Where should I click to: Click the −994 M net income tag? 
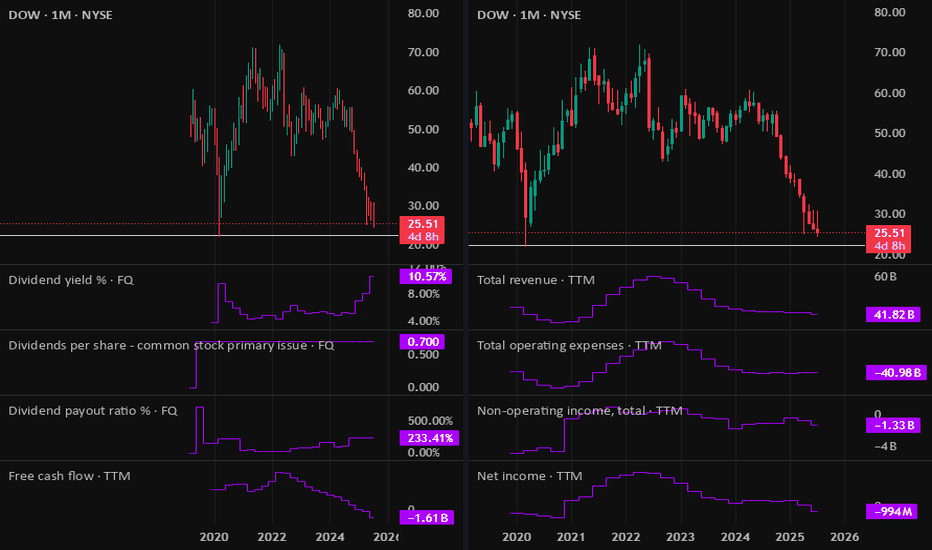(891, 511)
